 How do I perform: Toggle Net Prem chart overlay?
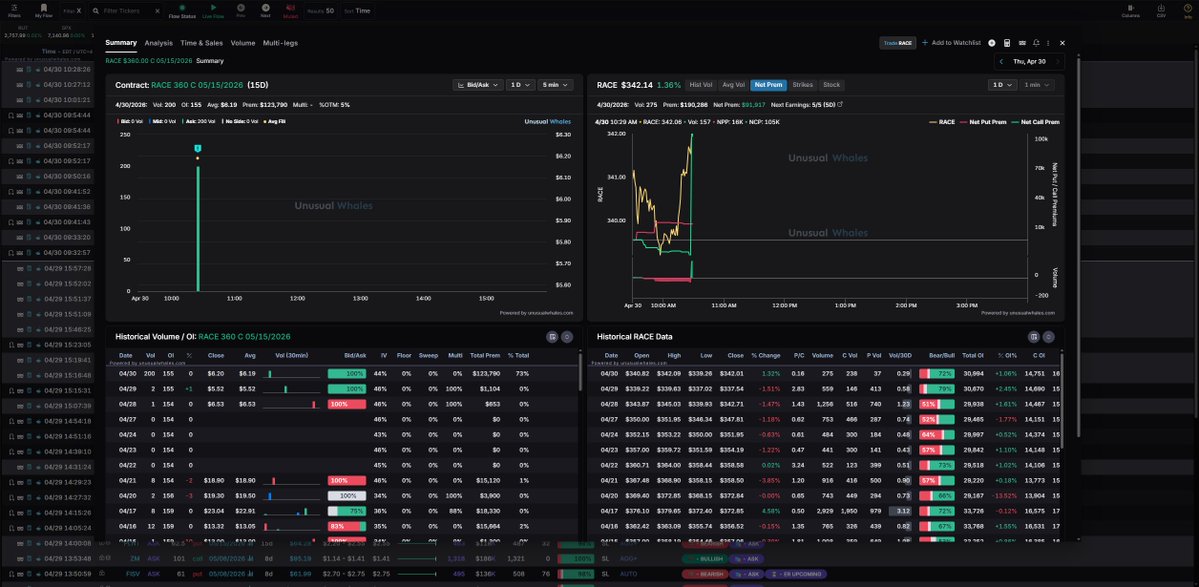click(767, 85)
